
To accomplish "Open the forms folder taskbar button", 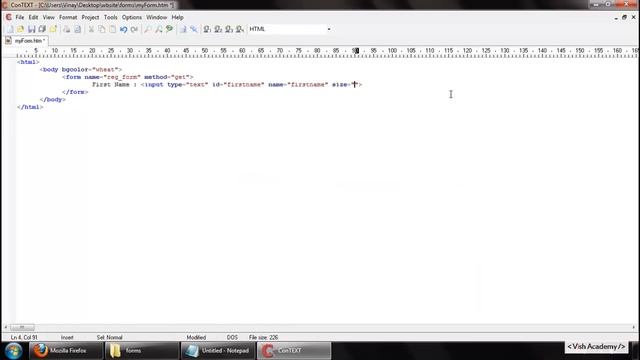I will pos(142,351).
